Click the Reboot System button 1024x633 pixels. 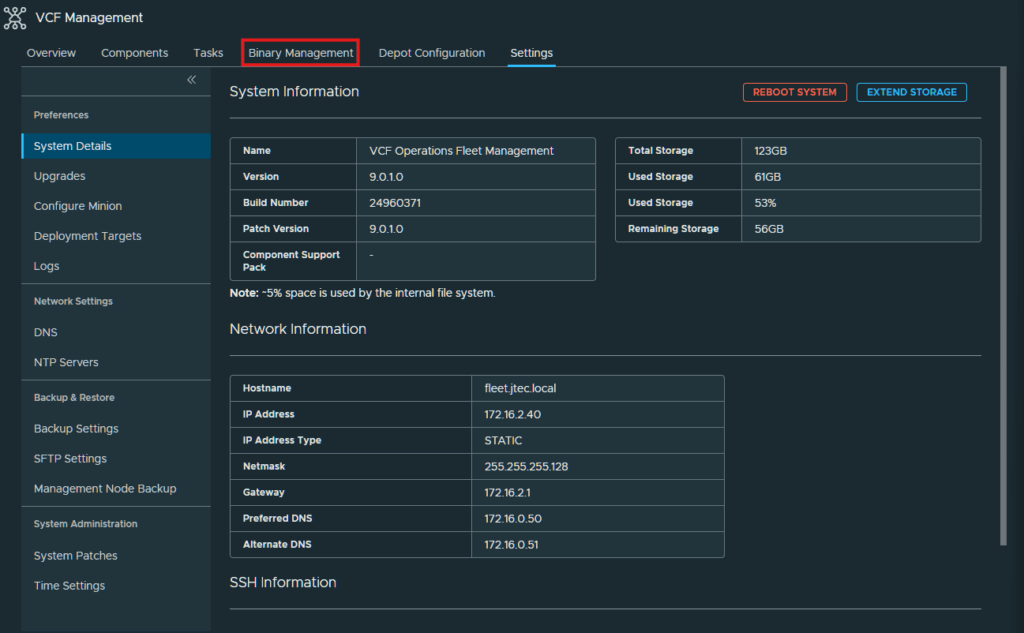pos(795,92)
